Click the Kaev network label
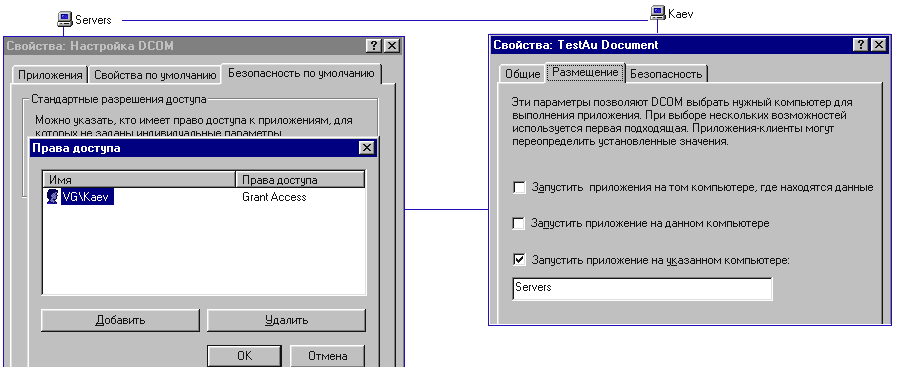 680,13
